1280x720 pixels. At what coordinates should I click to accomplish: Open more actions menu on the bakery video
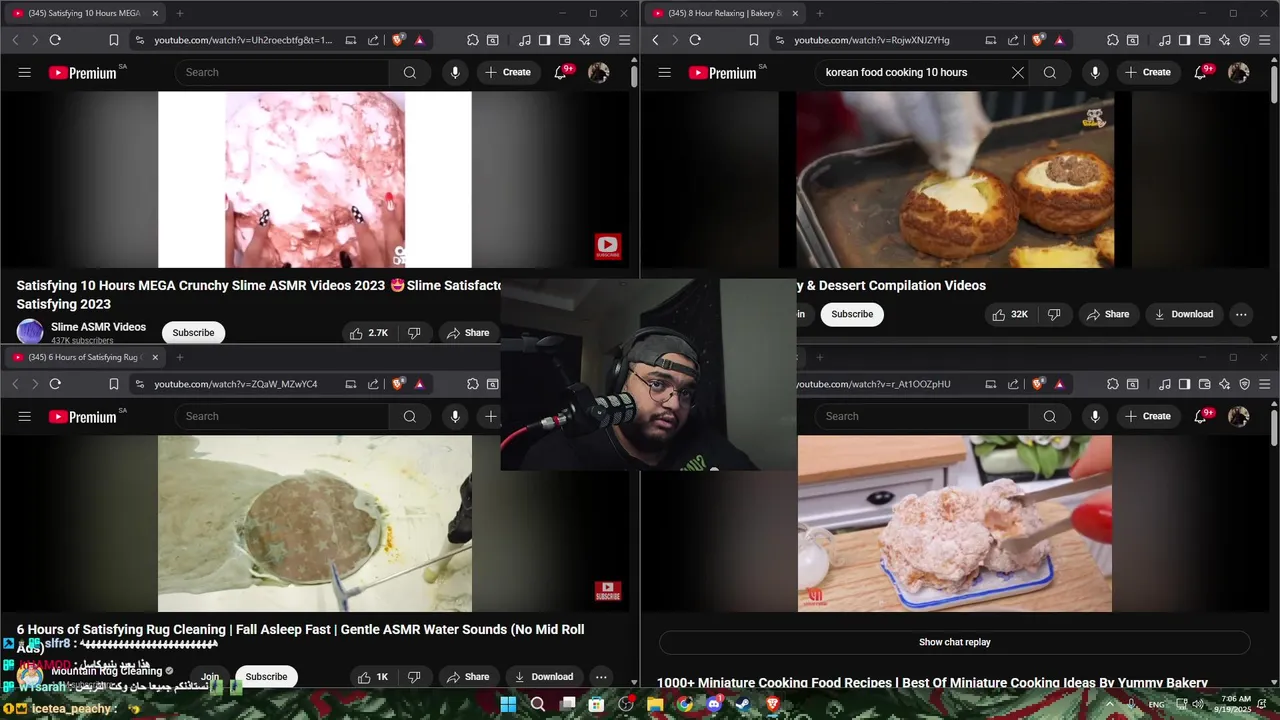click(1241, 314)
